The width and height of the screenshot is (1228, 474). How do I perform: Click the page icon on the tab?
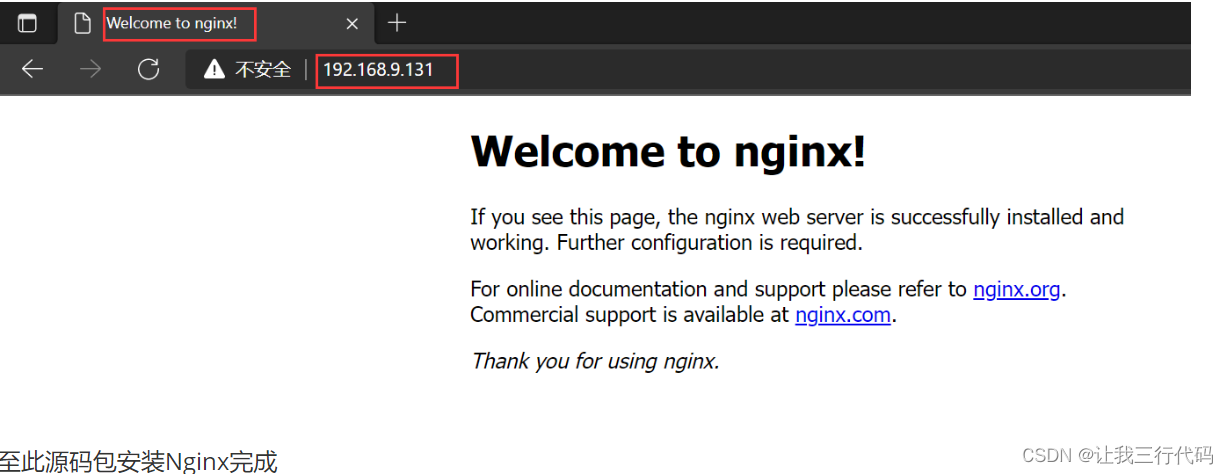[84, 23]
